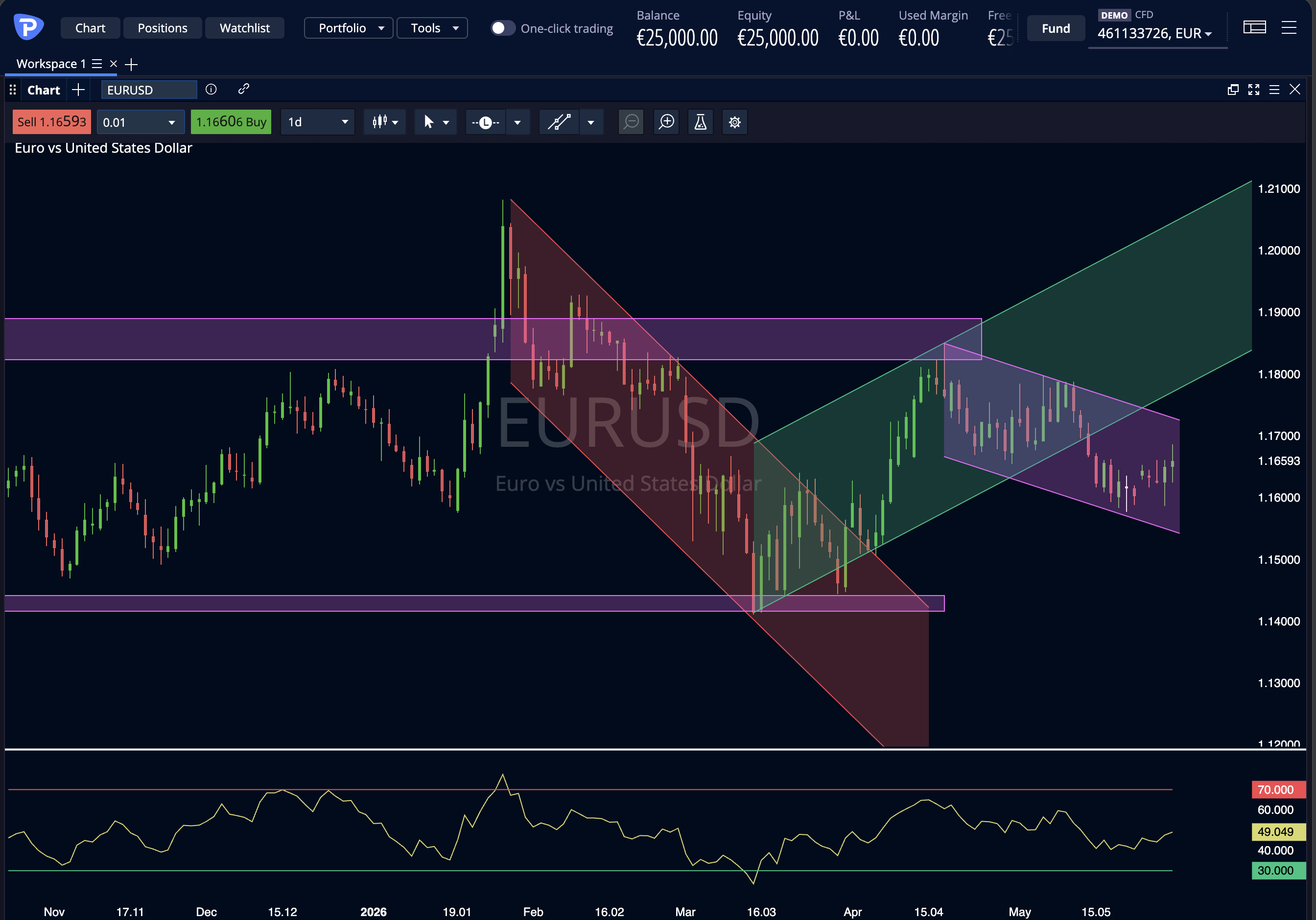Expand the Portfolio dropdown
The height and width of the screenshot is (920, 1316).
[349, 28]
